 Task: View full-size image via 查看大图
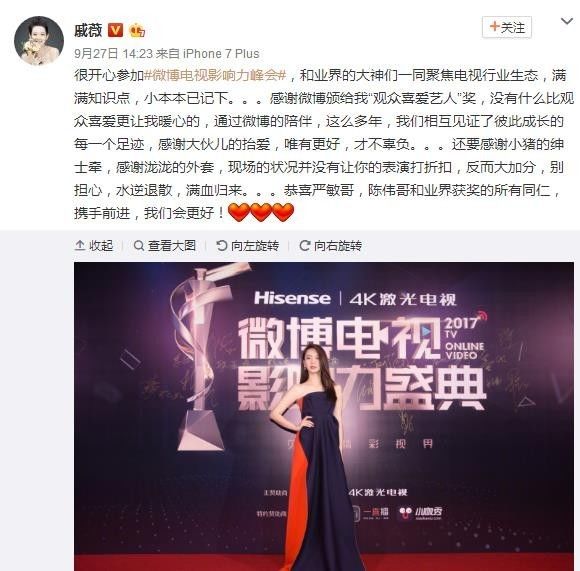coord(165,246)
